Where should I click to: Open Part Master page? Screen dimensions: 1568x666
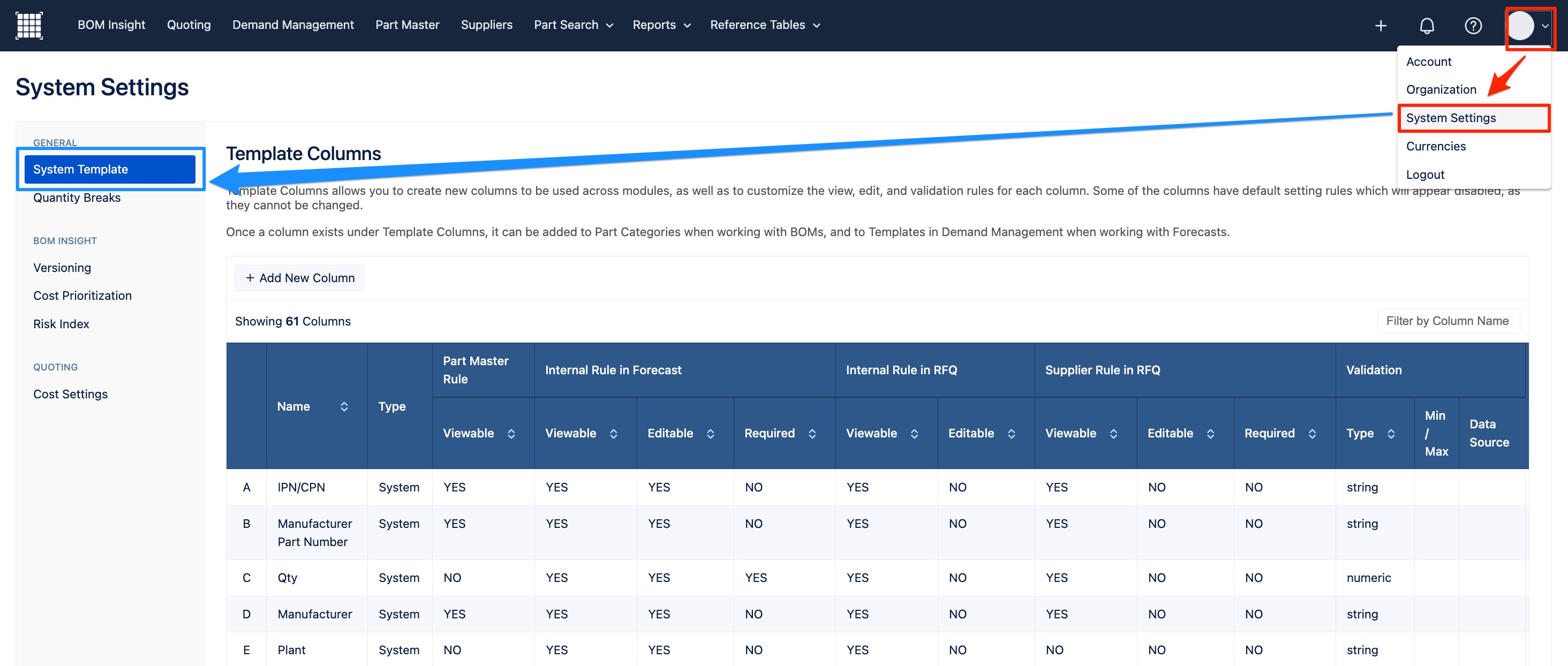click(407, 25)
